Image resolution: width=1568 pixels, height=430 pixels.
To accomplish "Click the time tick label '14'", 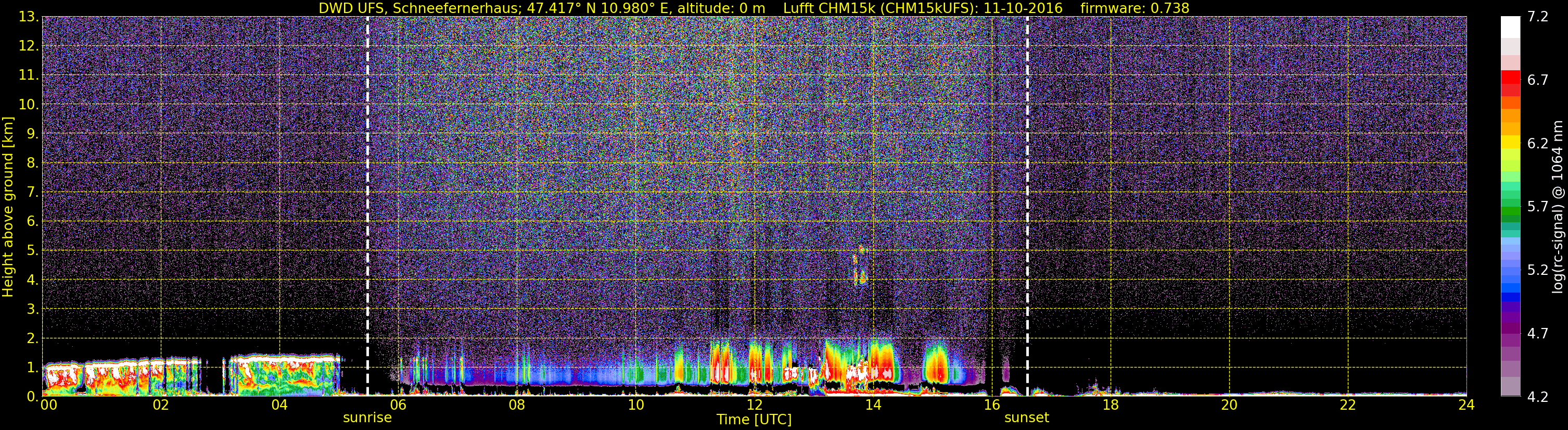I will point(873,405).
